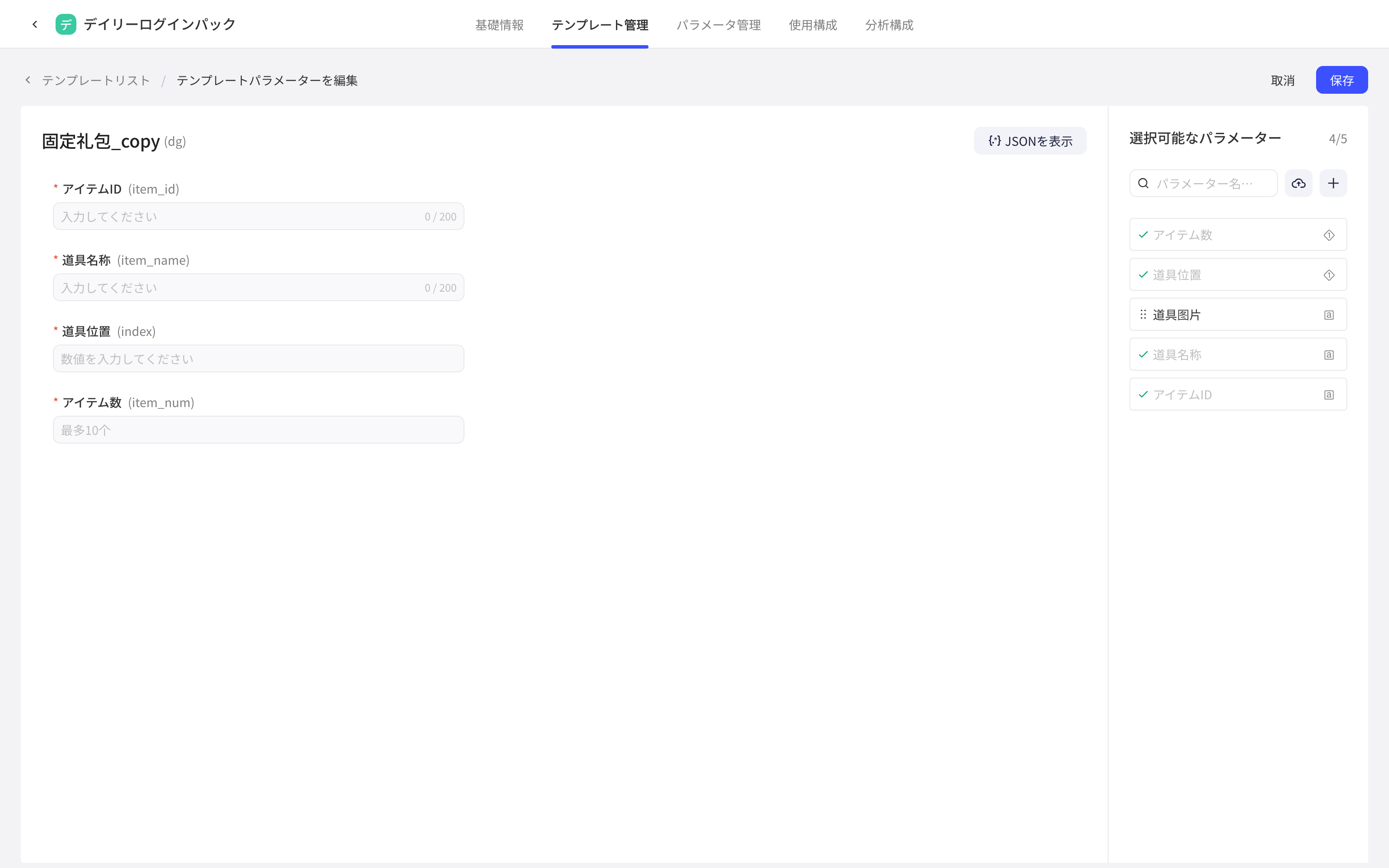Viewport: 1389px width, 868px height.
Task: Open the 基礎情報 tab
Action: 499,25
